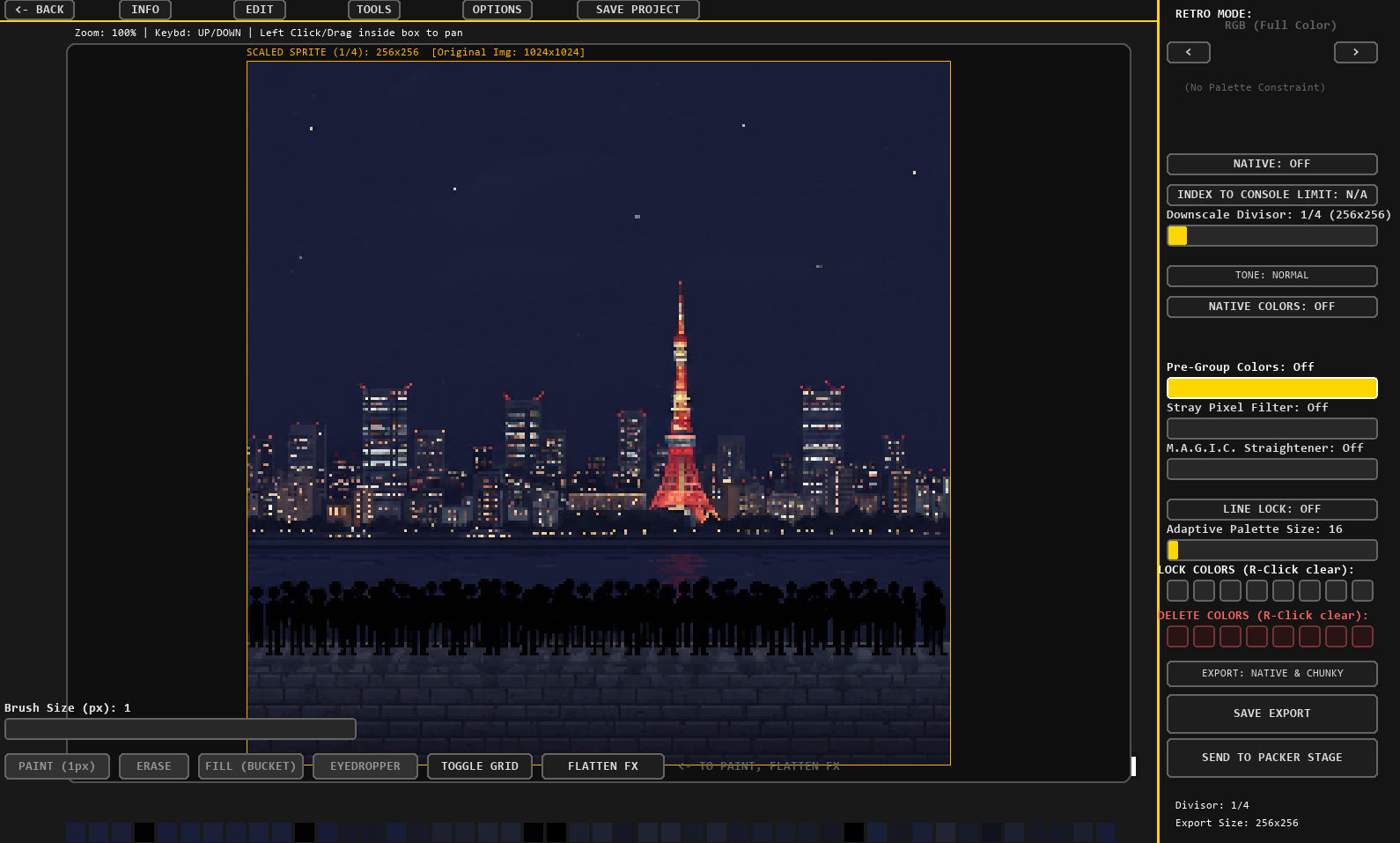
Task: Select the Eyedropper tool
Action: pyautogui.click(x=365, y=766)
